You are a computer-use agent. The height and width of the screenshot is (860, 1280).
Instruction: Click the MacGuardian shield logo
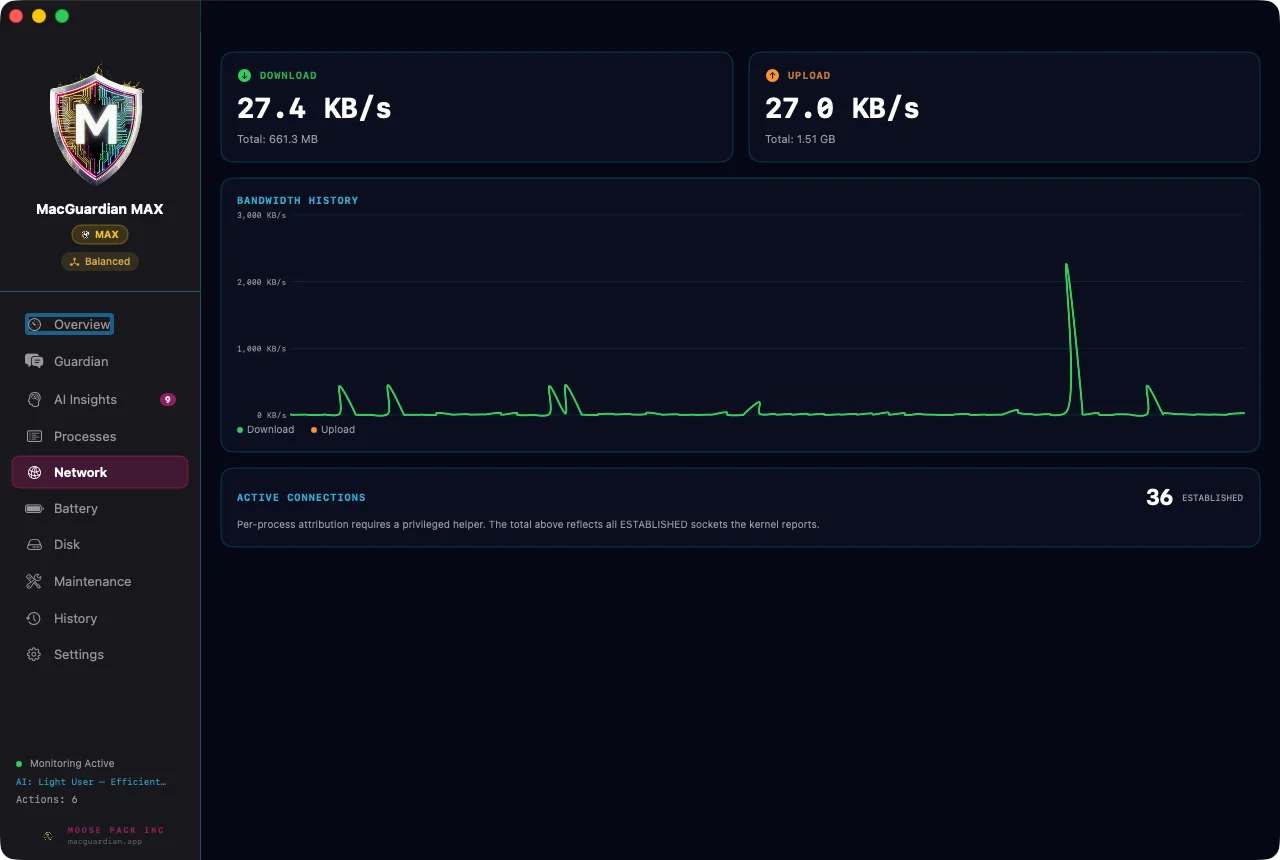[x=96, y=126]
